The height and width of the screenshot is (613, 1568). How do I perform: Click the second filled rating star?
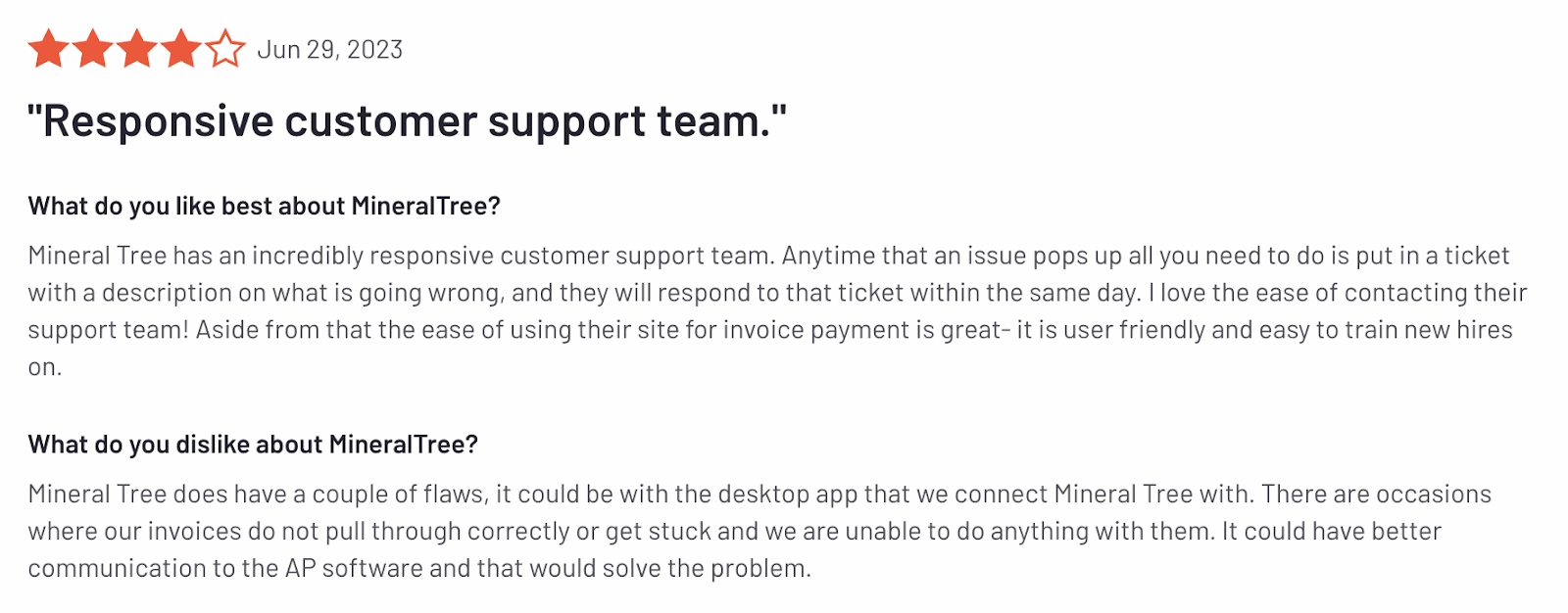tap(92, 49)
